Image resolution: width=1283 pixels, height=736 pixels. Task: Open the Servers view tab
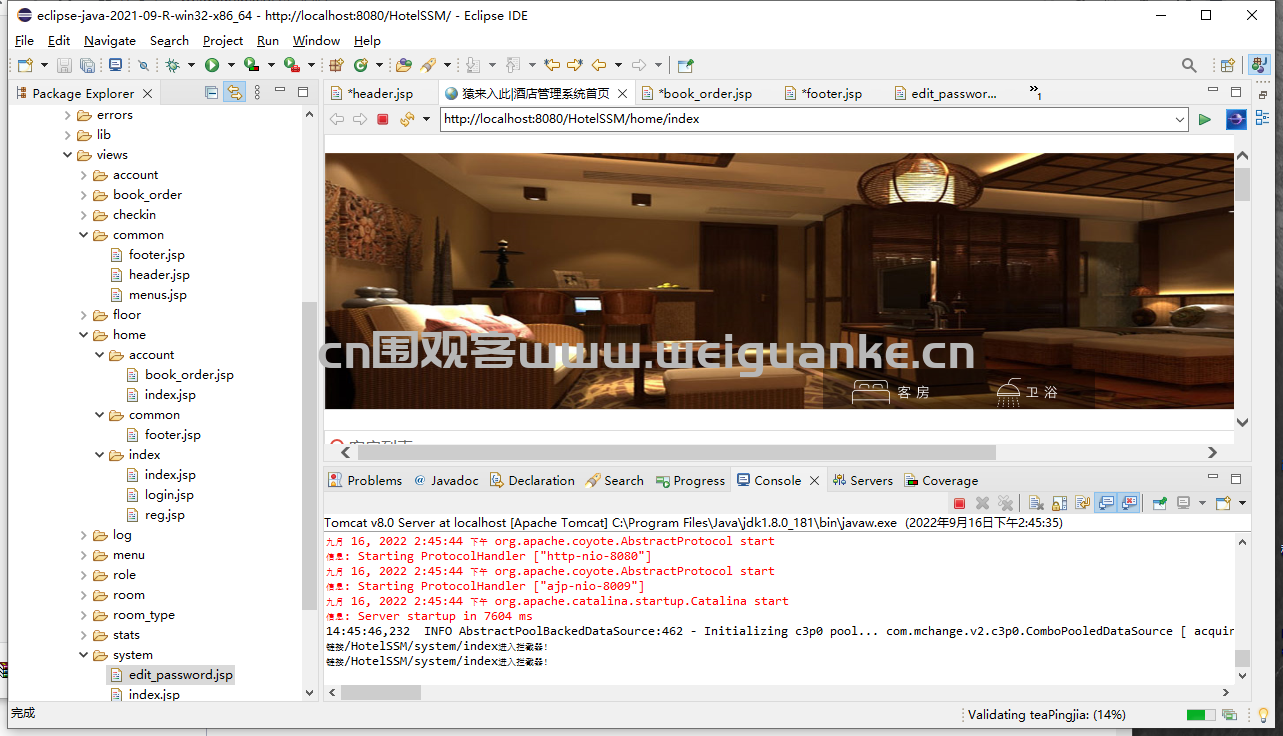pyautogui.click(x=862, y=480)
